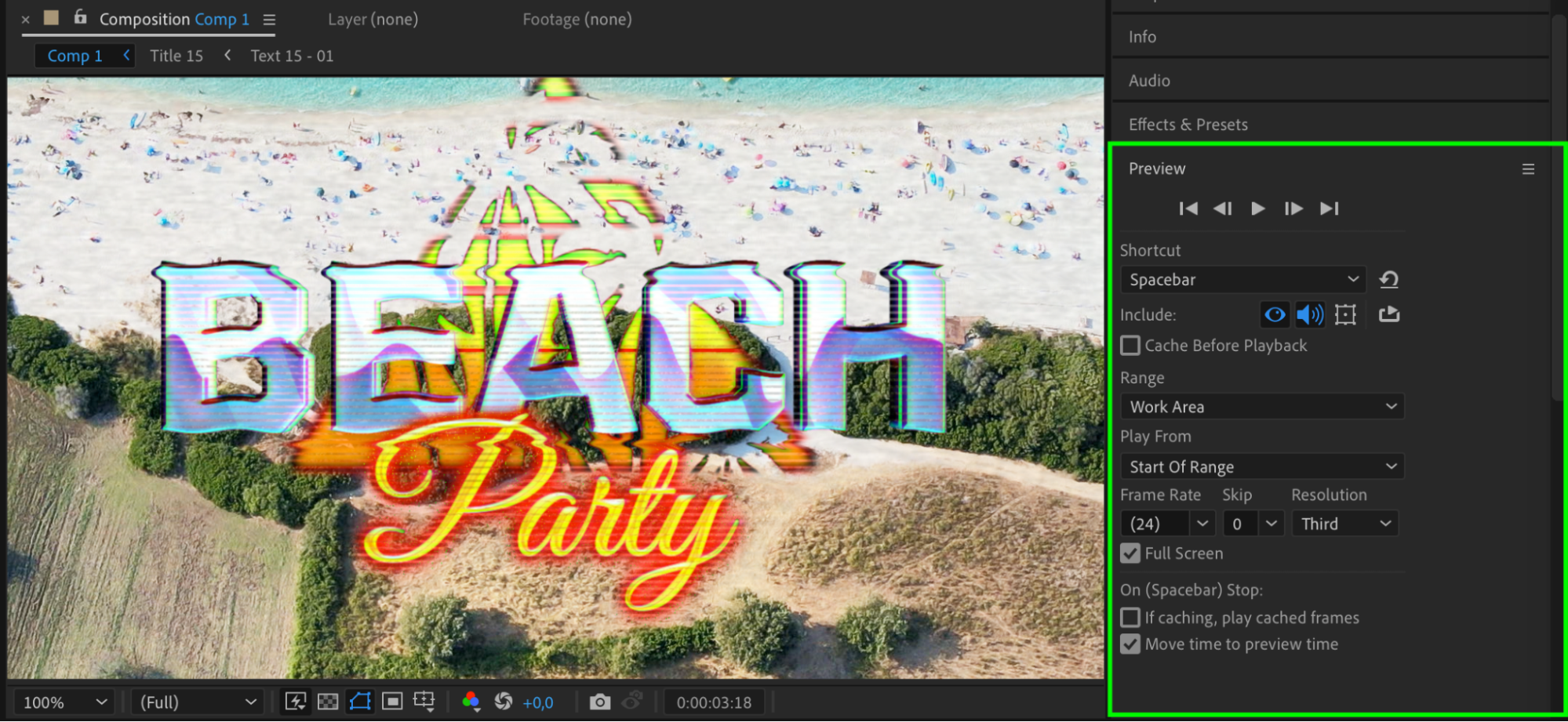This screenshot has width=1568, height=722.
Task: Open the Show Channel color menu
Action: point(471,702)
